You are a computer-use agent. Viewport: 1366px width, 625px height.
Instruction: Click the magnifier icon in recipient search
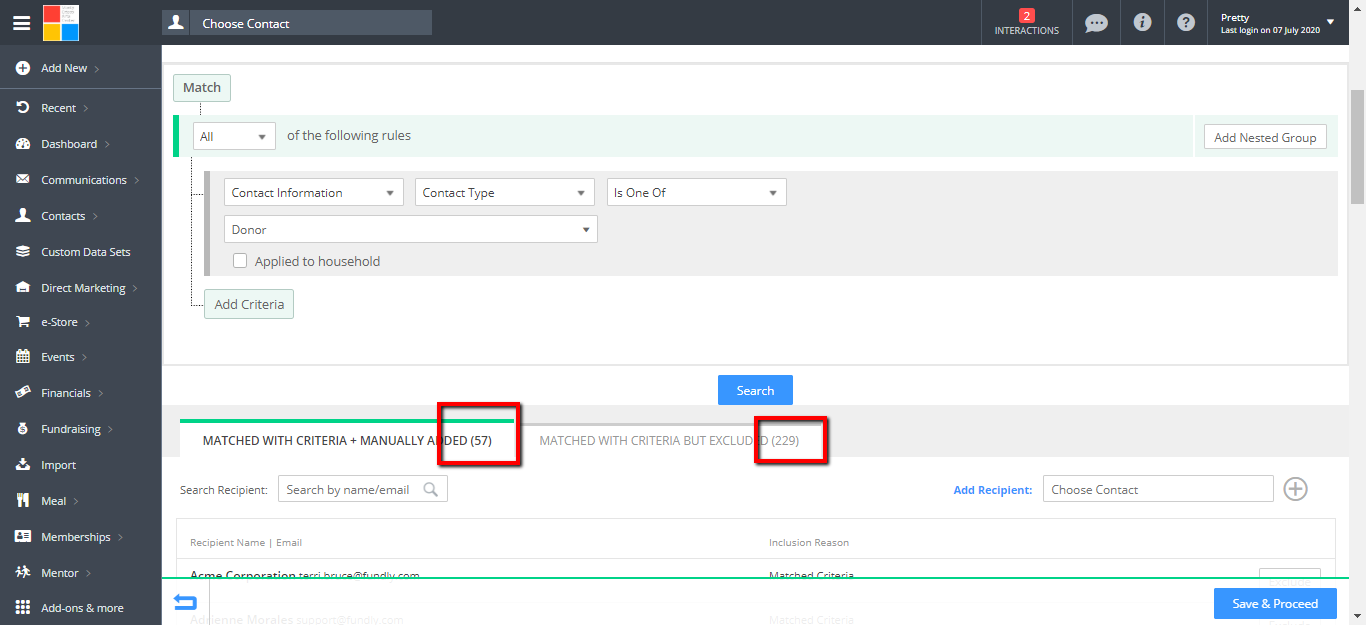pyautogui.click(x=430, y=489)
